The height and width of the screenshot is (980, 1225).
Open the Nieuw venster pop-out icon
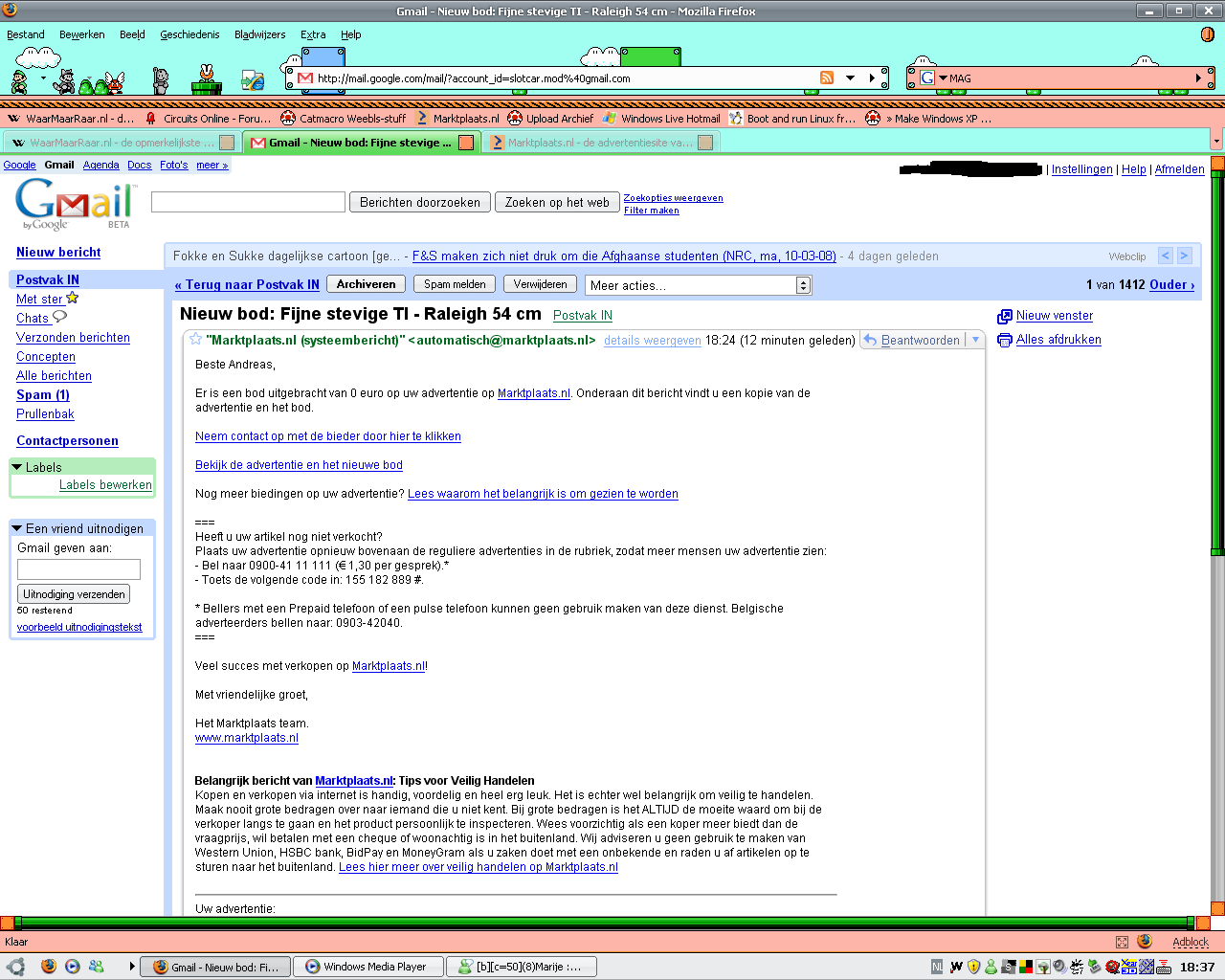click(x=1004, y=317)
